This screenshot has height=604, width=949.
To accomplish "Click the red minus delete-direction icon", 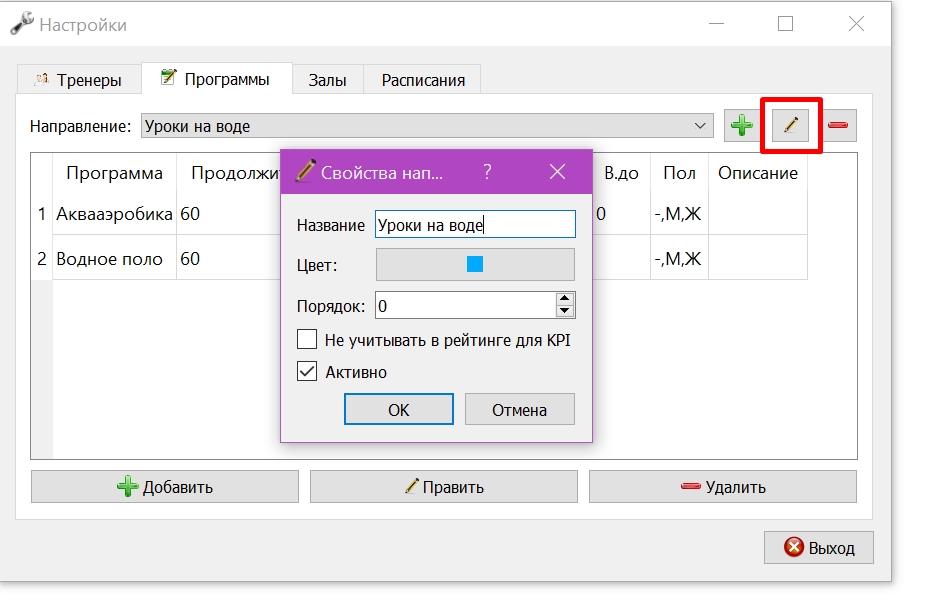I will [x=838, y=125].
